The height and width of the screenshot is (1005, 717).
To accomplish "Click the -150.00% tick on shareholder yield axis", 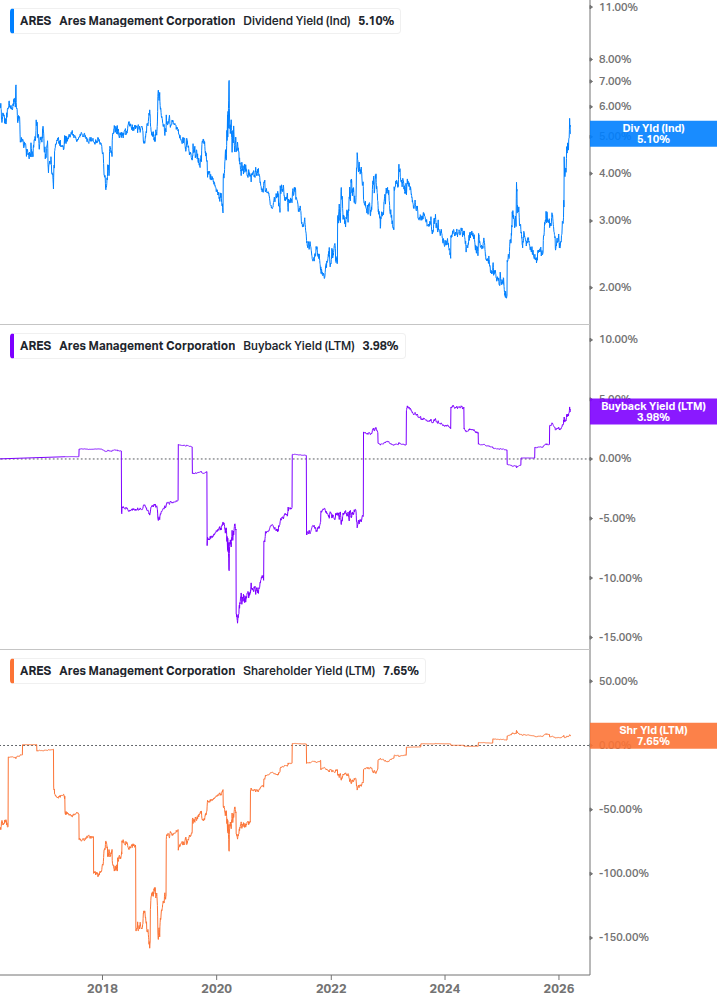I will [x=624, y=938].
